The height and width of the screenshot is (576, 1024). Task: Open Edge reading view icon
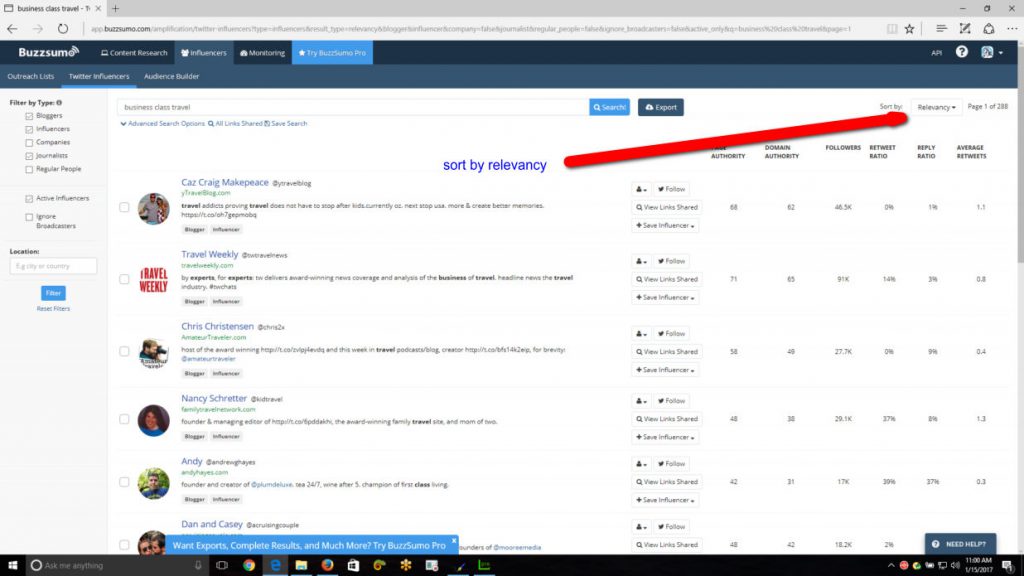[x=891, y=29]
